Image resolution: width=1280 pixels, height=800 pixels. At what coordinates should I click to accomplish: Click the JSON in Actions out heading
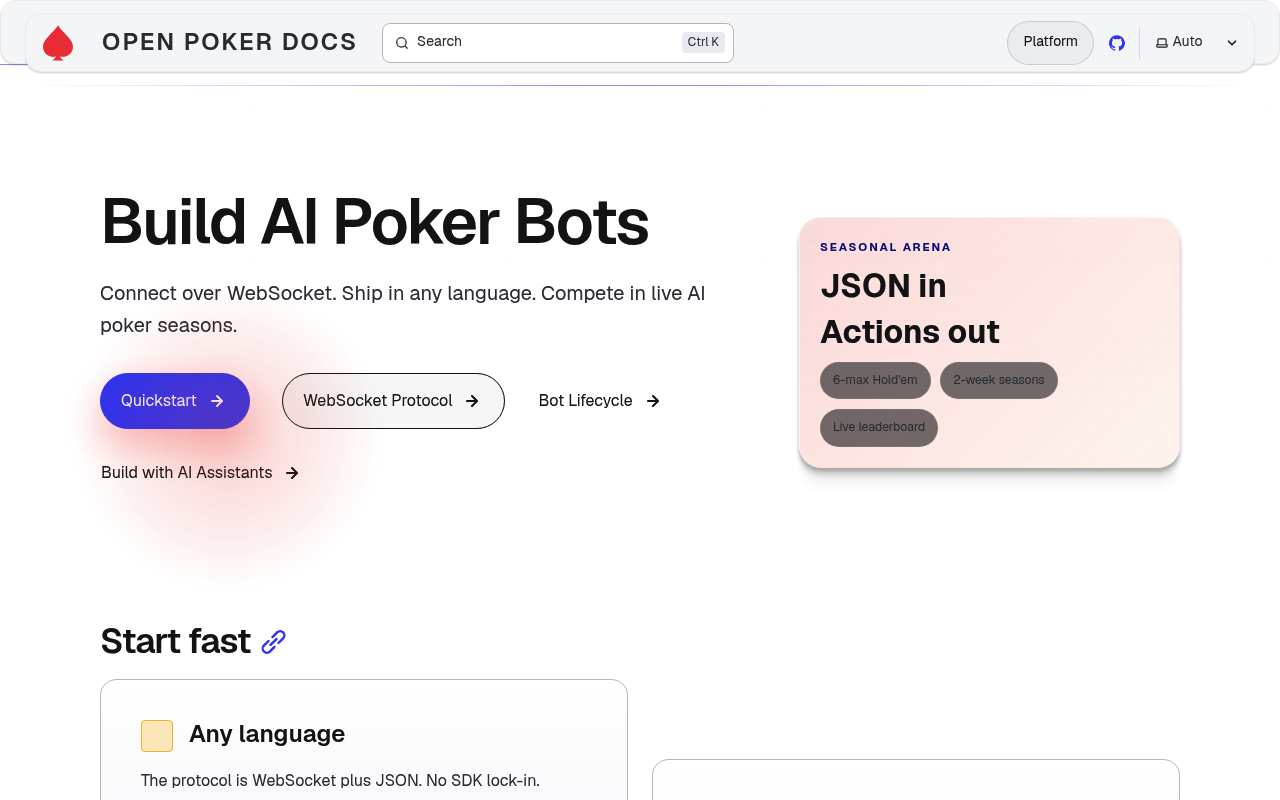[x=910, y=309]
